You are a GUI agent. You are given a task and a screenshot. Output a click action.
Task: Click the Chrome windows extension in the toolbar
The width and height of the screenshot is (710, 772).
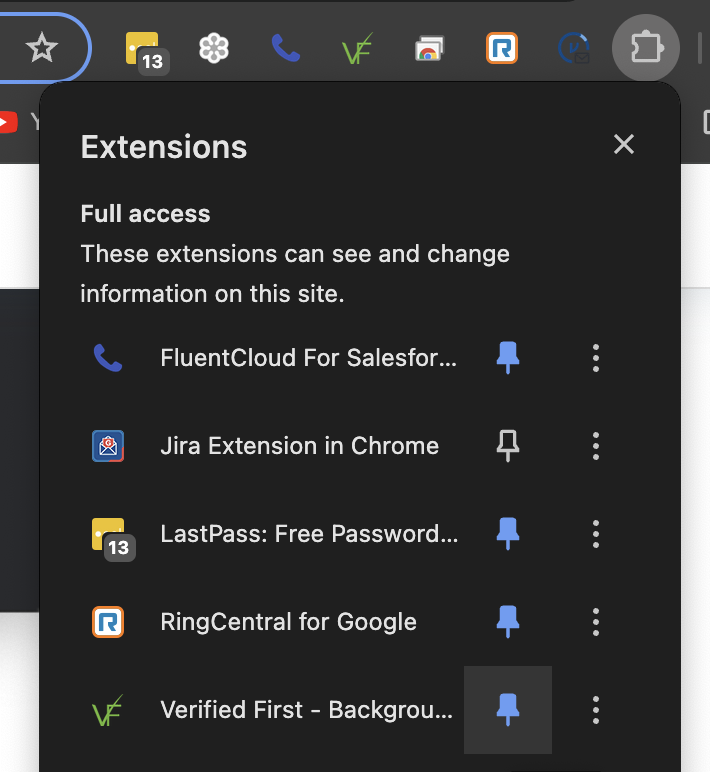429,48
